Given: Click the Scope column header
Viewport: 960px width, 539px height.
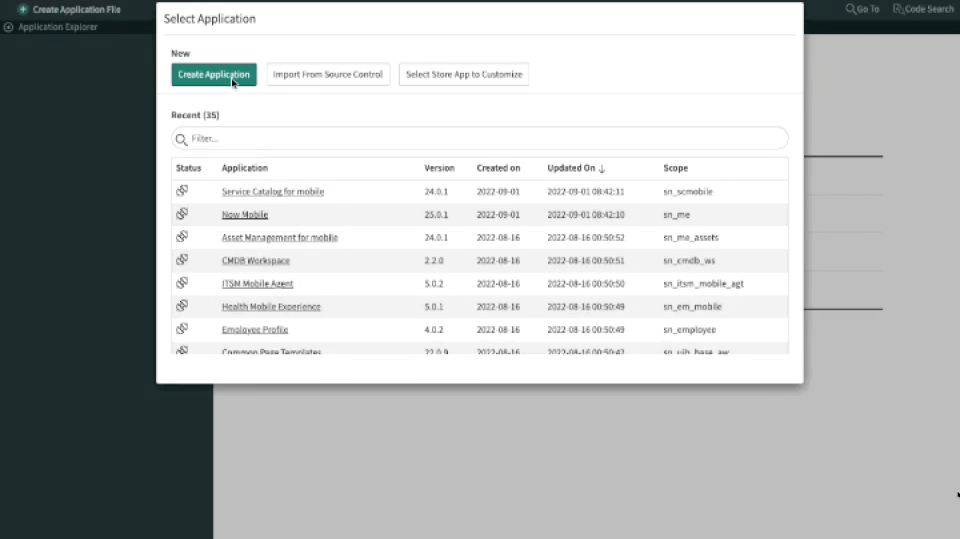Looking at the screenshot, I should pyautogui.click(x=676, y=168).
